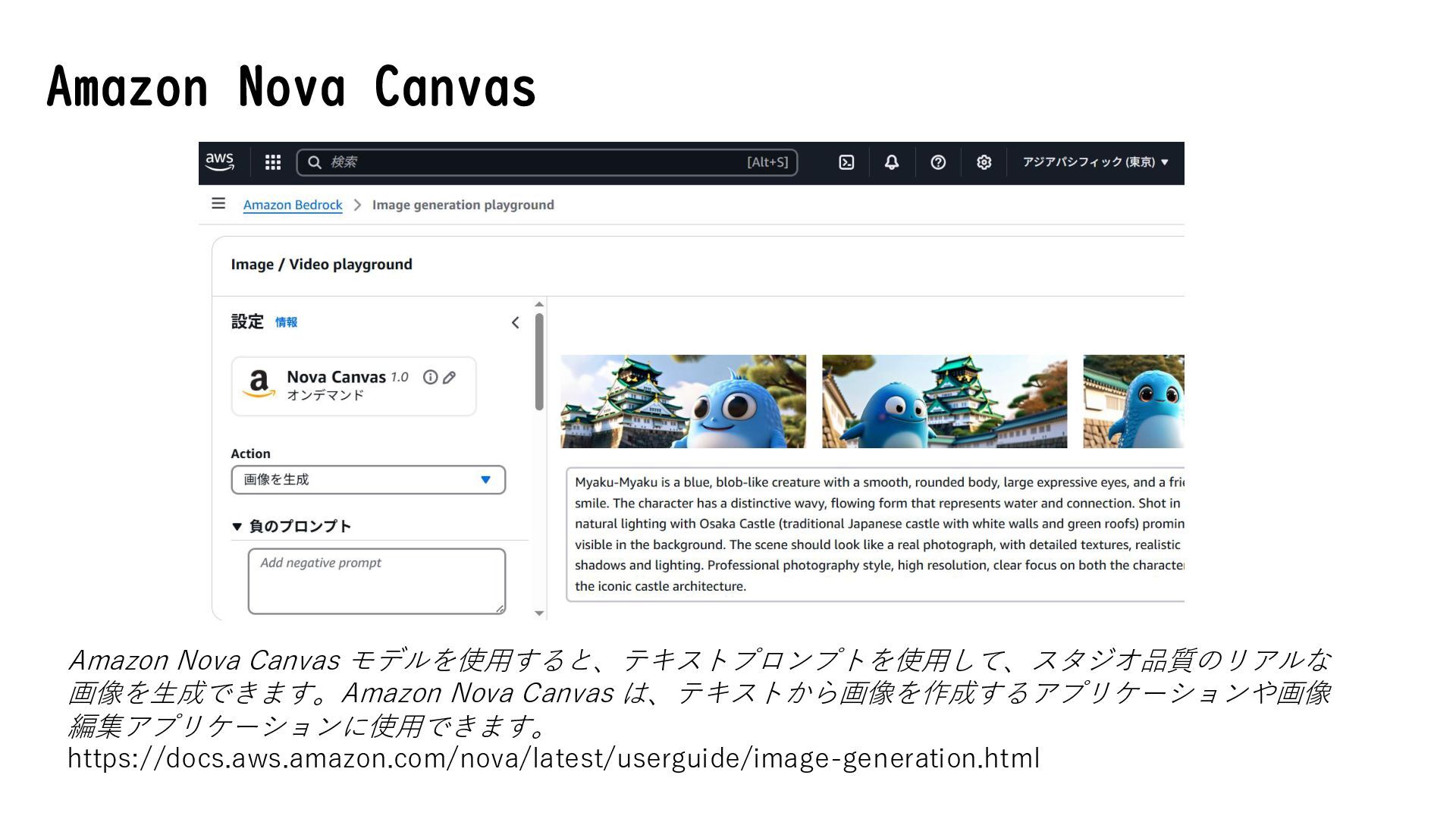Click the search magnifier icon
Screen dimensions: 1456x819
(x=315, y=162)
